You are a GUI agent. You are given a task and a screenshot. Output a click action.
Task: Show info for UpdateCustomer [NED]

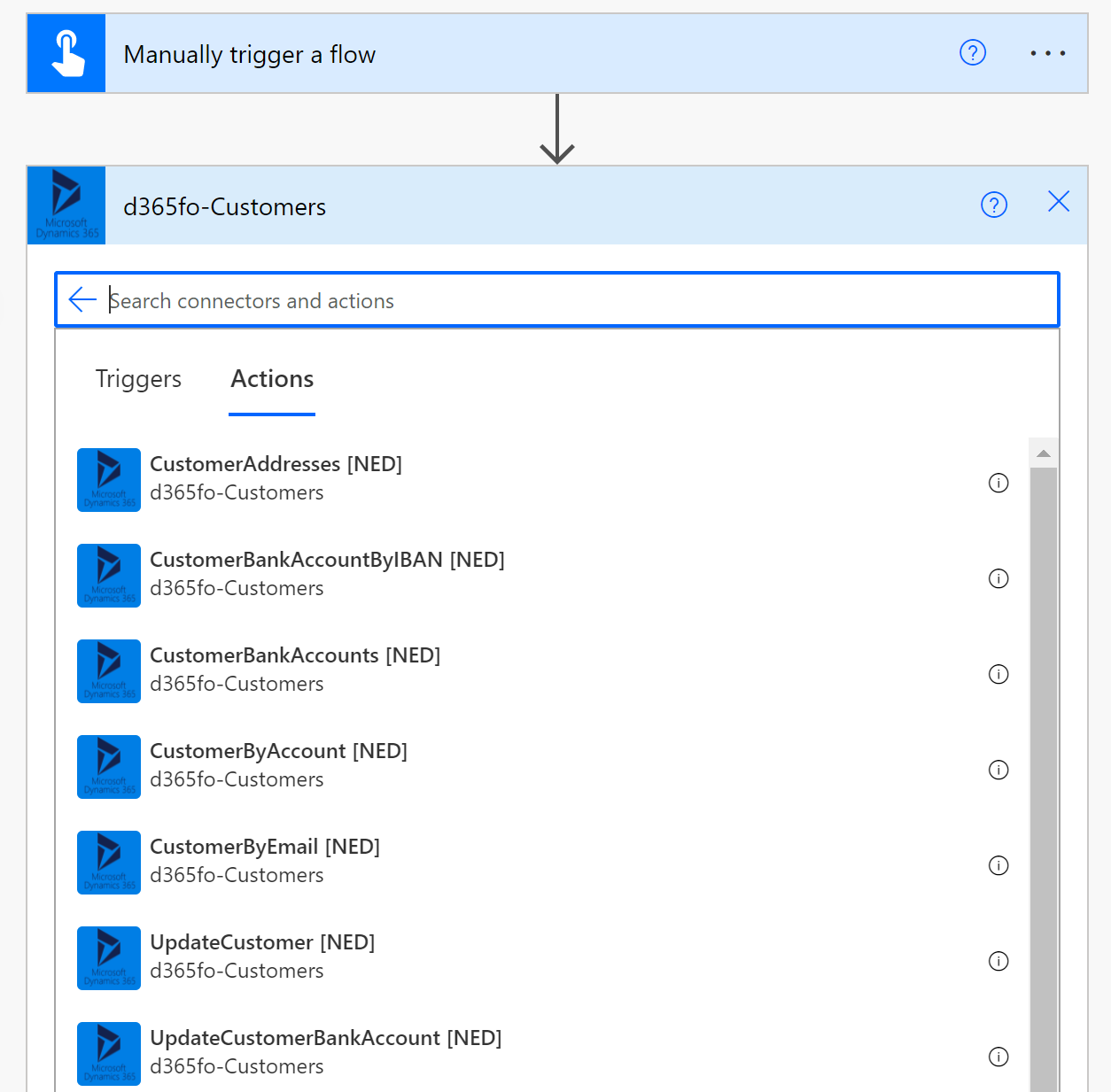[998, 961]
